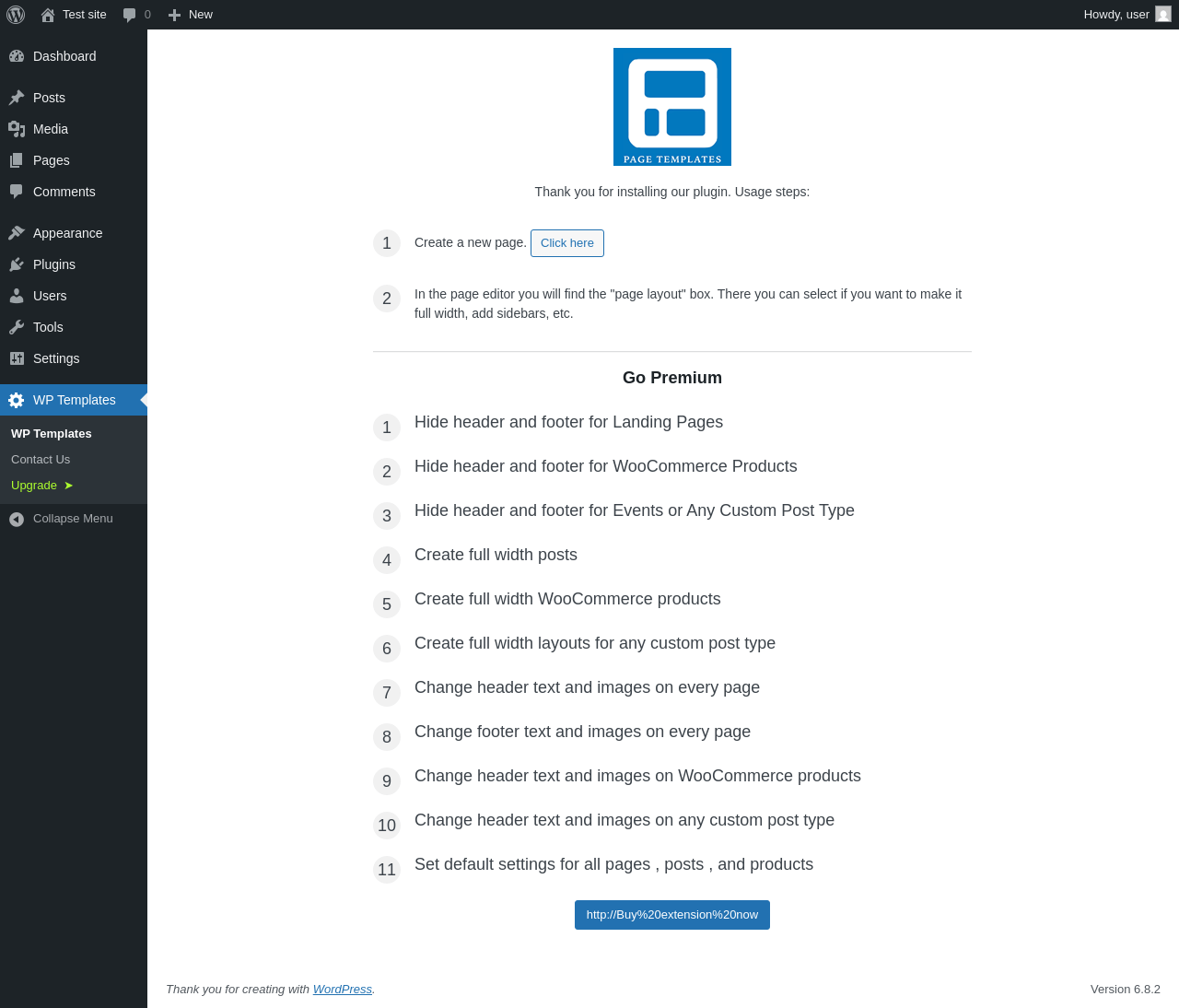Open Plugins menu label

[x=54, y=264]
